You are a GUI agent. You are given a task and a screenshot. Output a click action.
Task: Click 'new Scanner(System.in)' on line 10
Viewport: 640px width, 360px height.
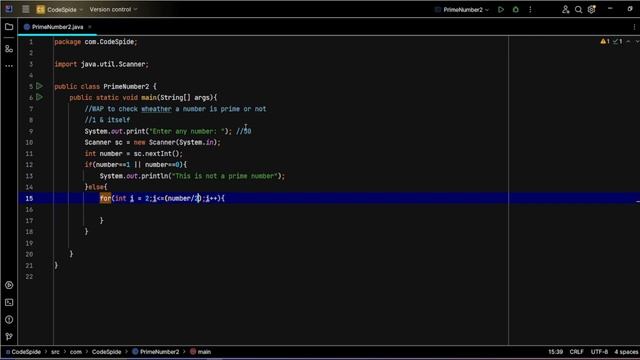click(x=175, y=142)
